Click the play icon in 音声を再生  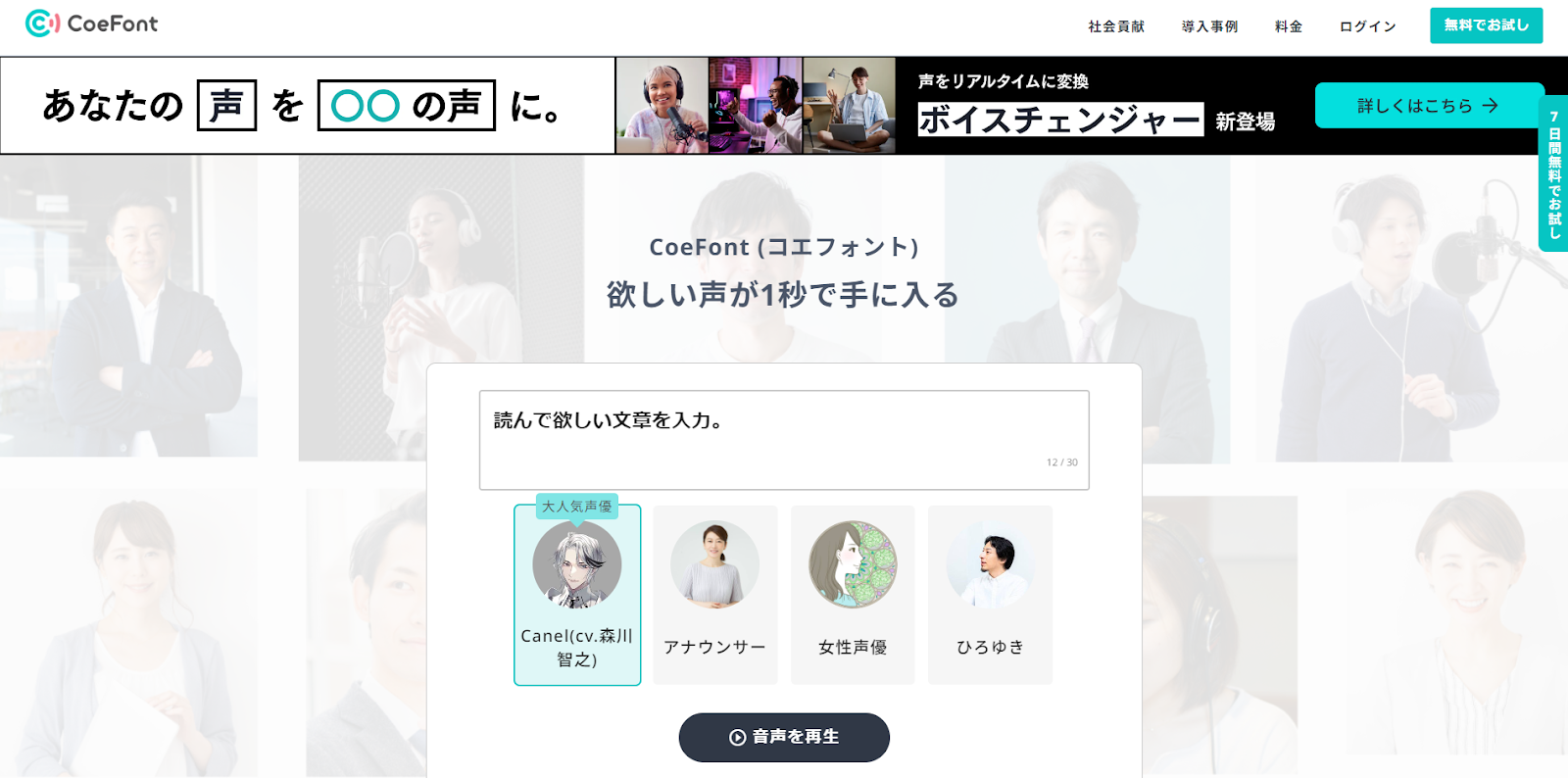point(737,738)
